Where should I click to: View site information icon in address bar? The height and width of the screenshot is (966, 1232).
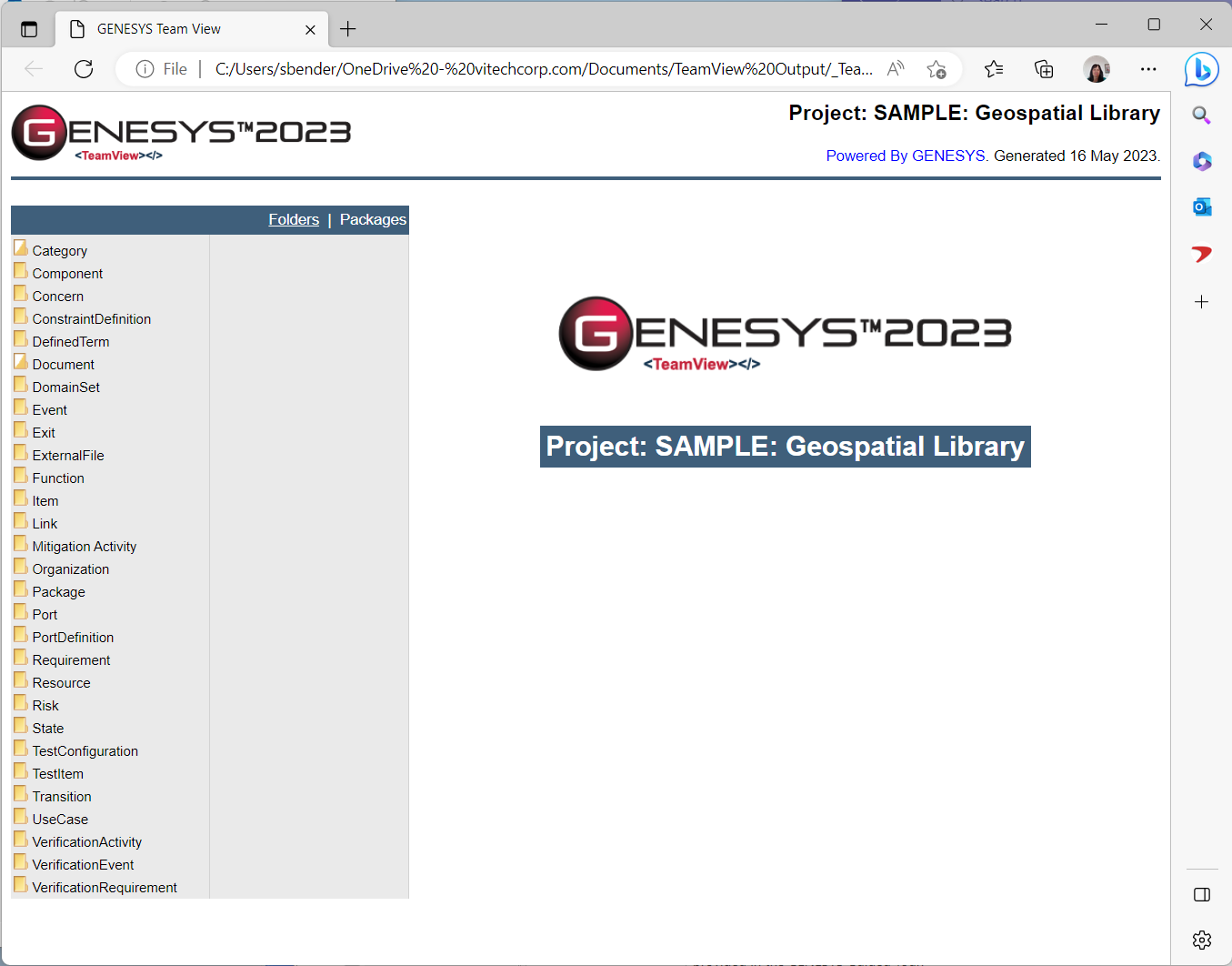(145, 69)
